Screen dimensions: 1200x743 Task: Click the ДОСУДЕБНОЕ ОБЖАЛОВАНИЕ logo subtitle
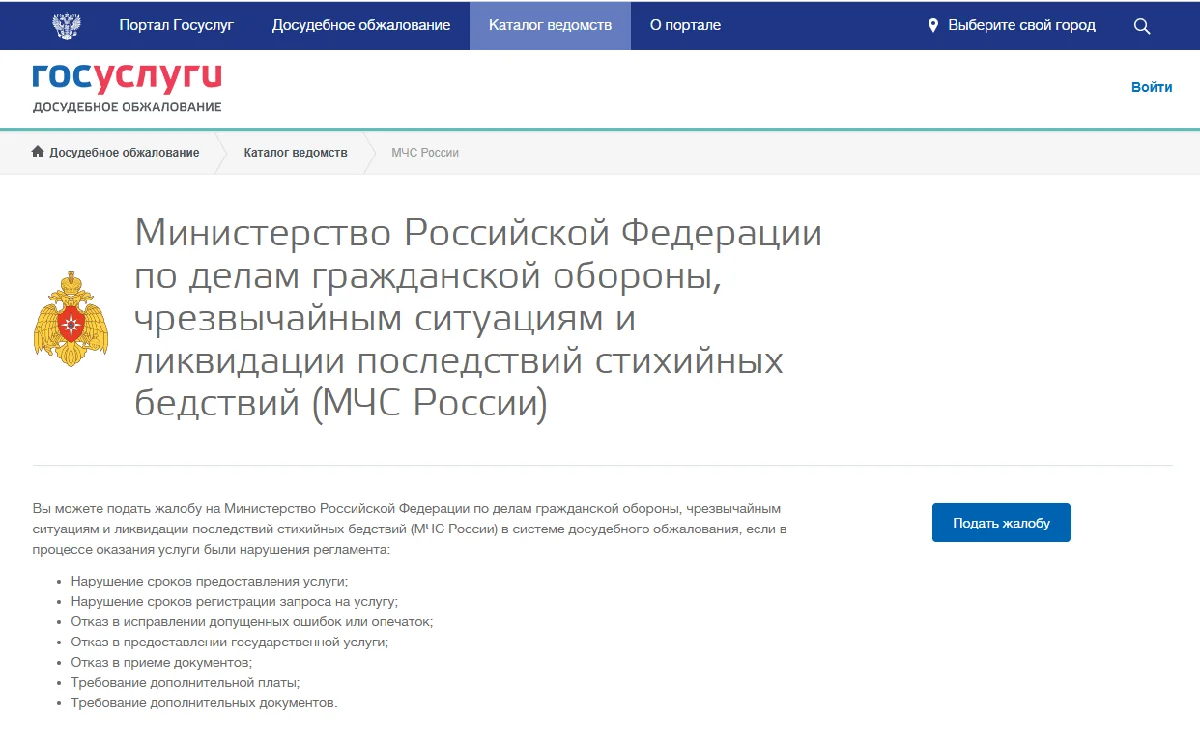(x=127, y=107)
